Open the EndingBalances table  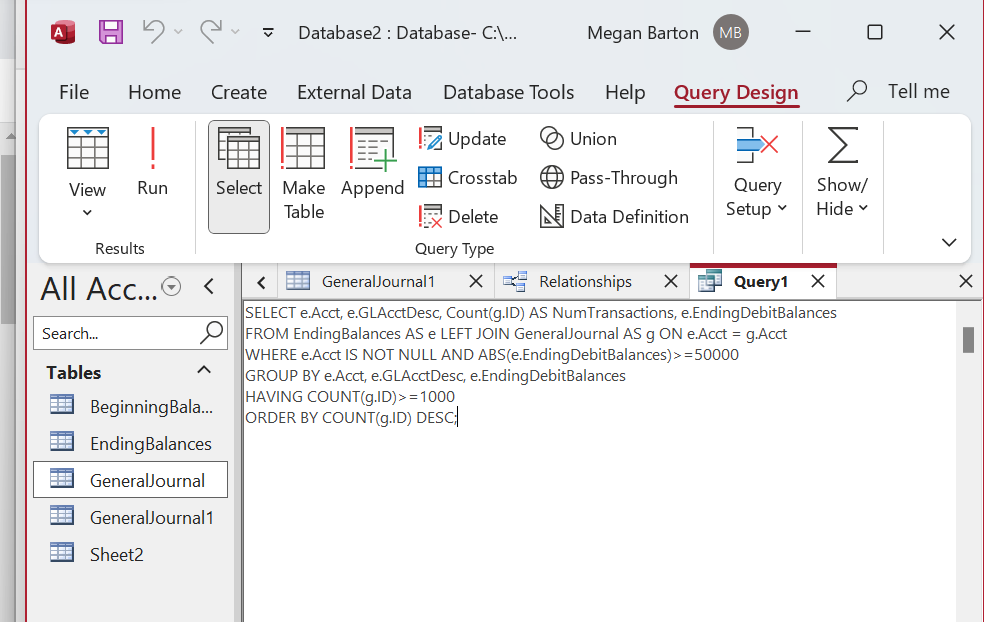pos(150,443)
